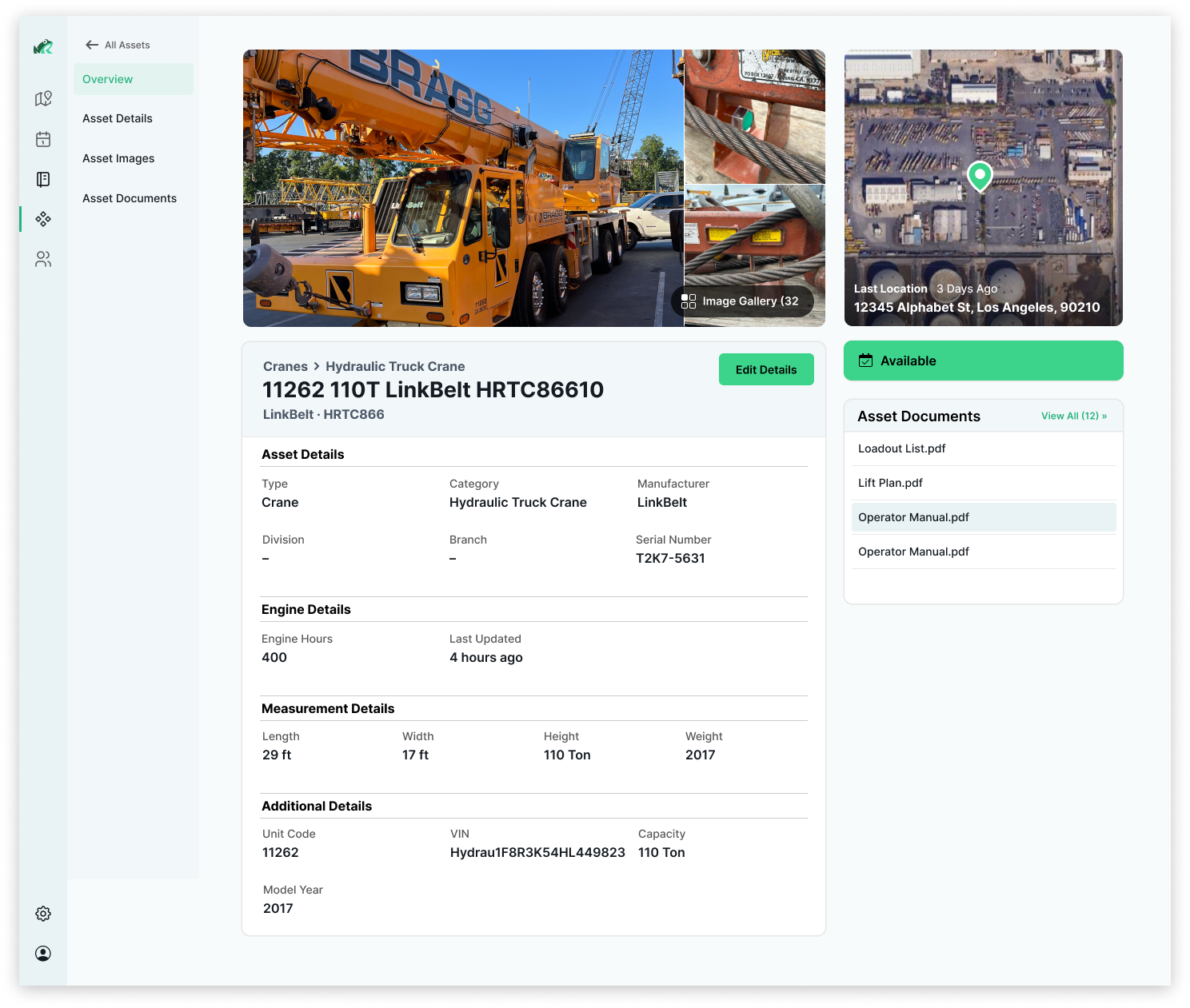This screenshot has height=1008, width=1190.
Task: Click the Width value 17 ft
Action: pyautogui.click(x=415, y=755)
